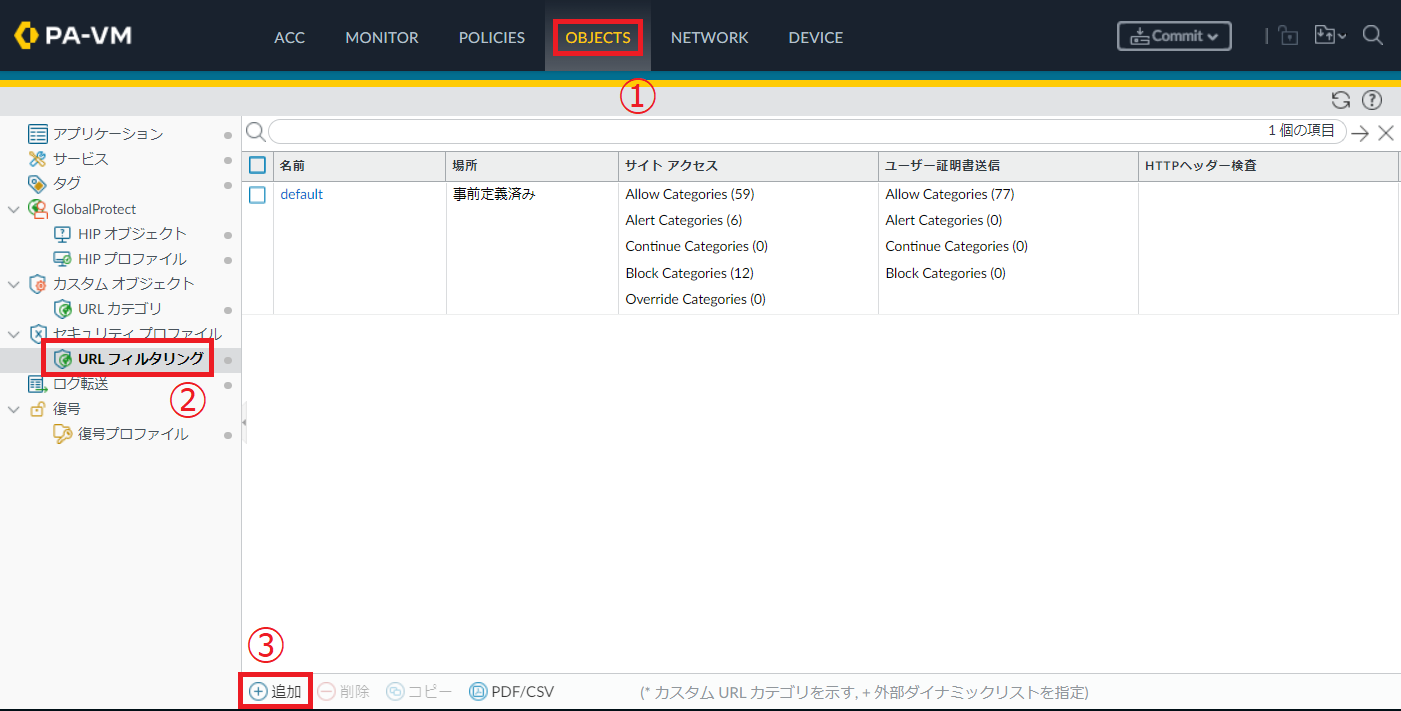Open ログ転送 in the tree
Image resolution: width=1401 pixels, height=711 pixels.
click(81, 384)
